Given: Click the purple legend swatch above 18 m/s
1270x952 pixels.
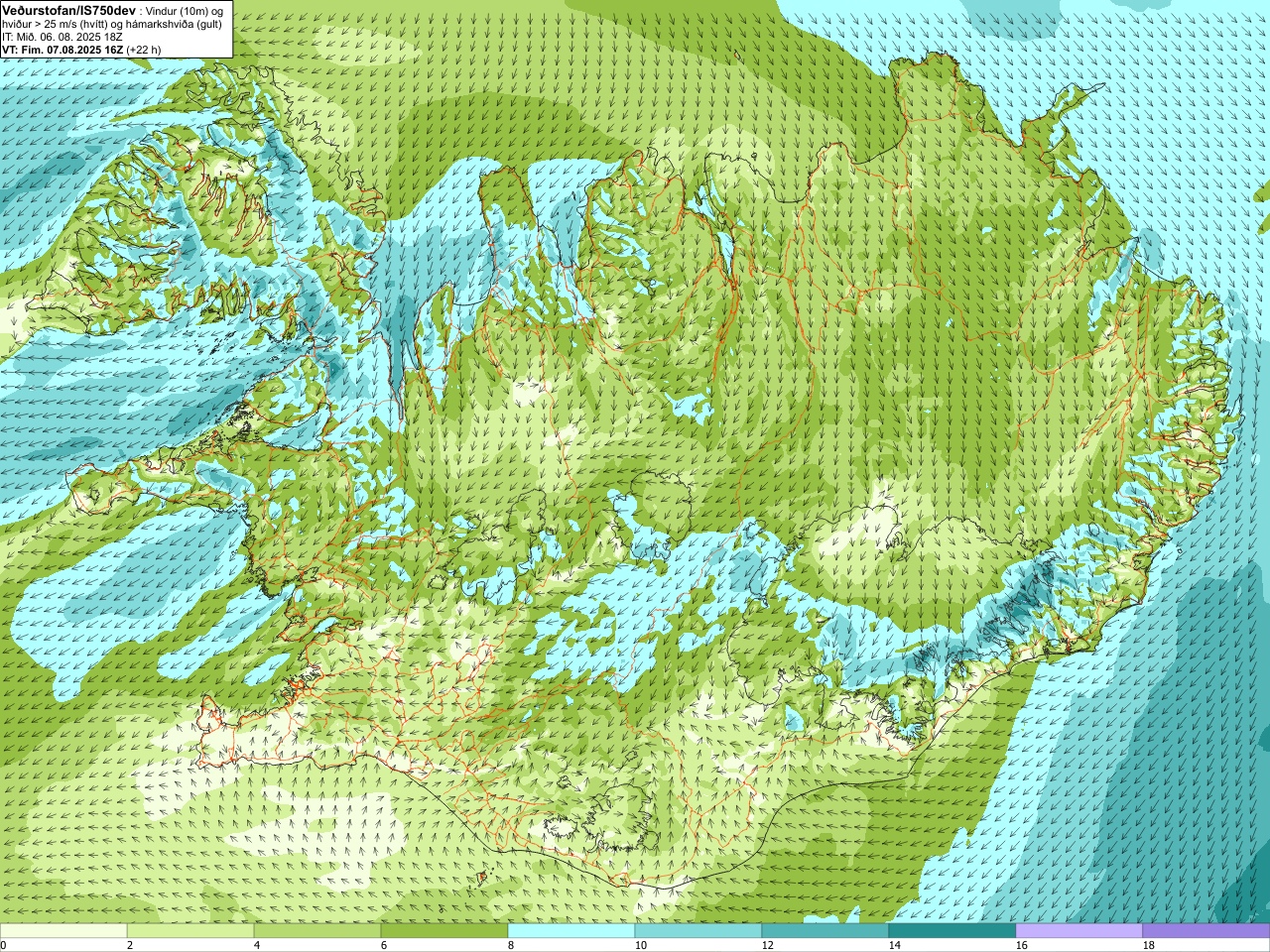Looking at the screenshot, I should (x=1206, y=931).
